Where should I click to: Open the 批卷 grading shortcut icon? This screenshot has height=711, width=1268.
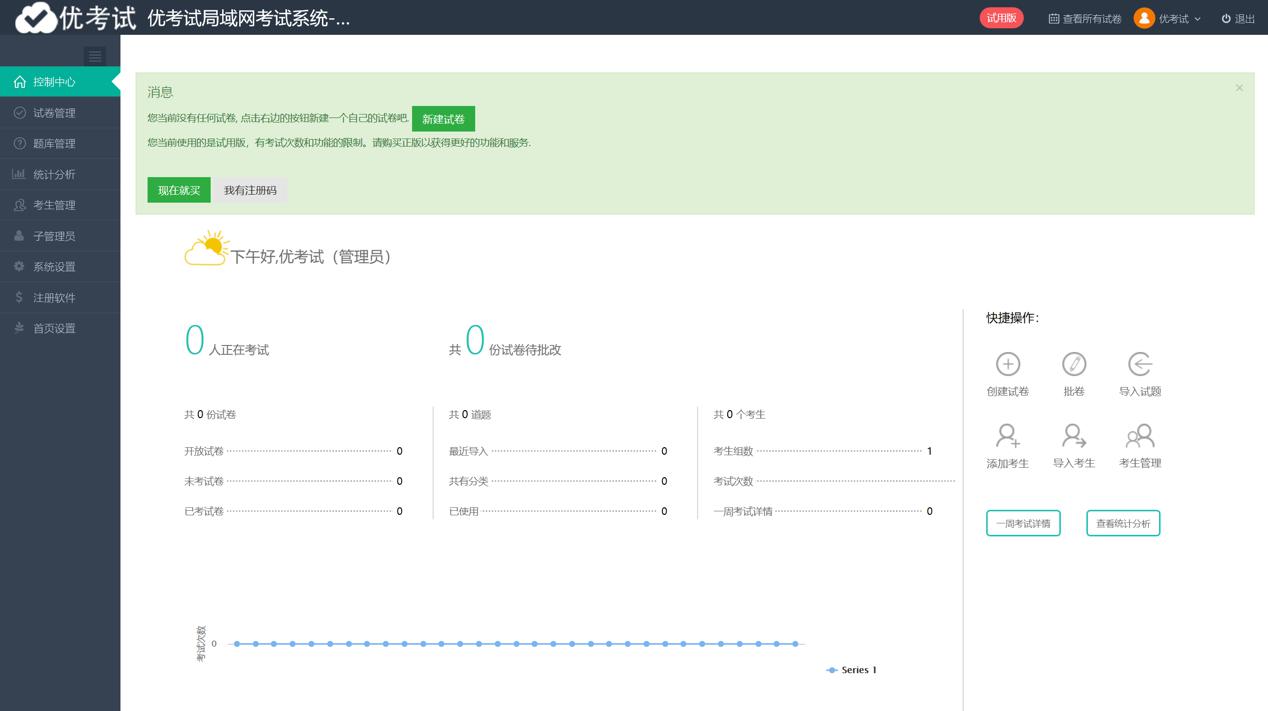tap(1073, 364)
